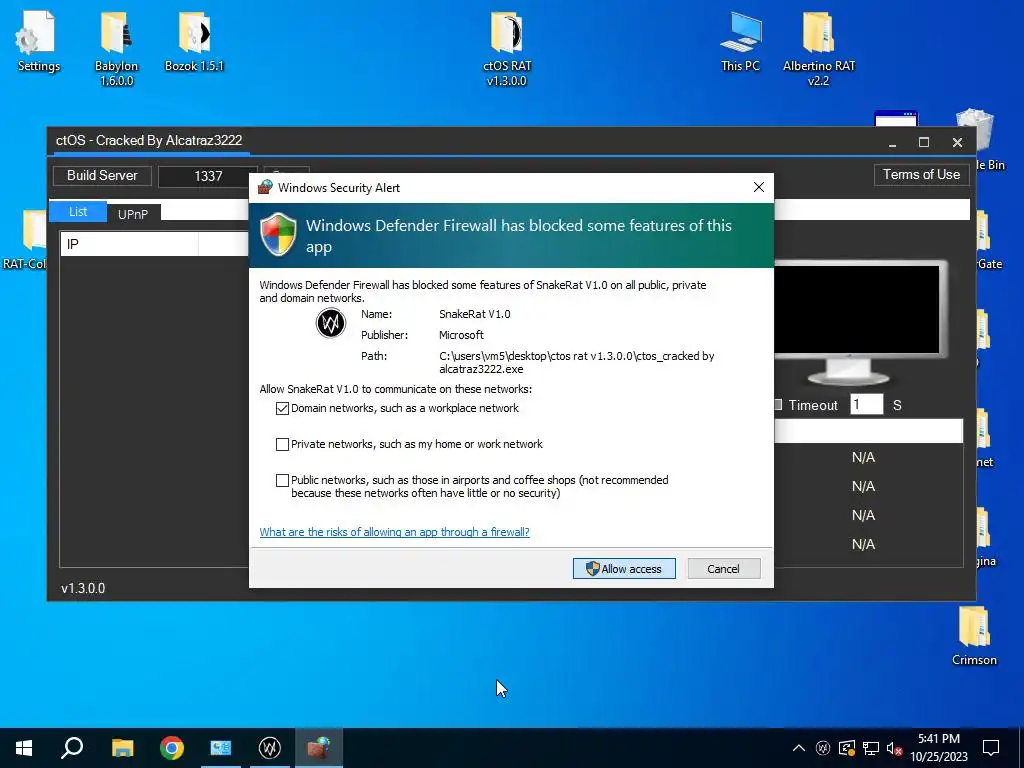This screenshot has height=768, width=1024.
Task: Click the taskbar app icon right of Chrome
Action: [x=221, y=748]
